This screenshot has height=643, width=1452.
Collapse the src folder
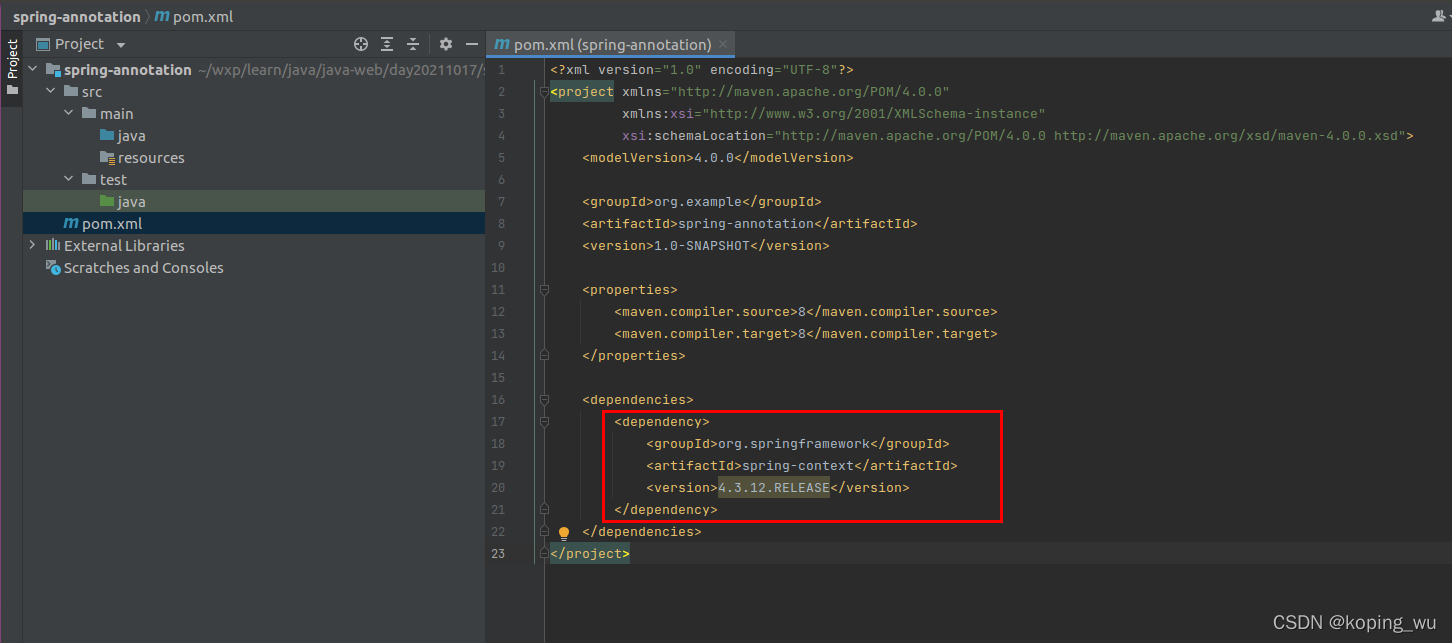[x=50, y=91]
